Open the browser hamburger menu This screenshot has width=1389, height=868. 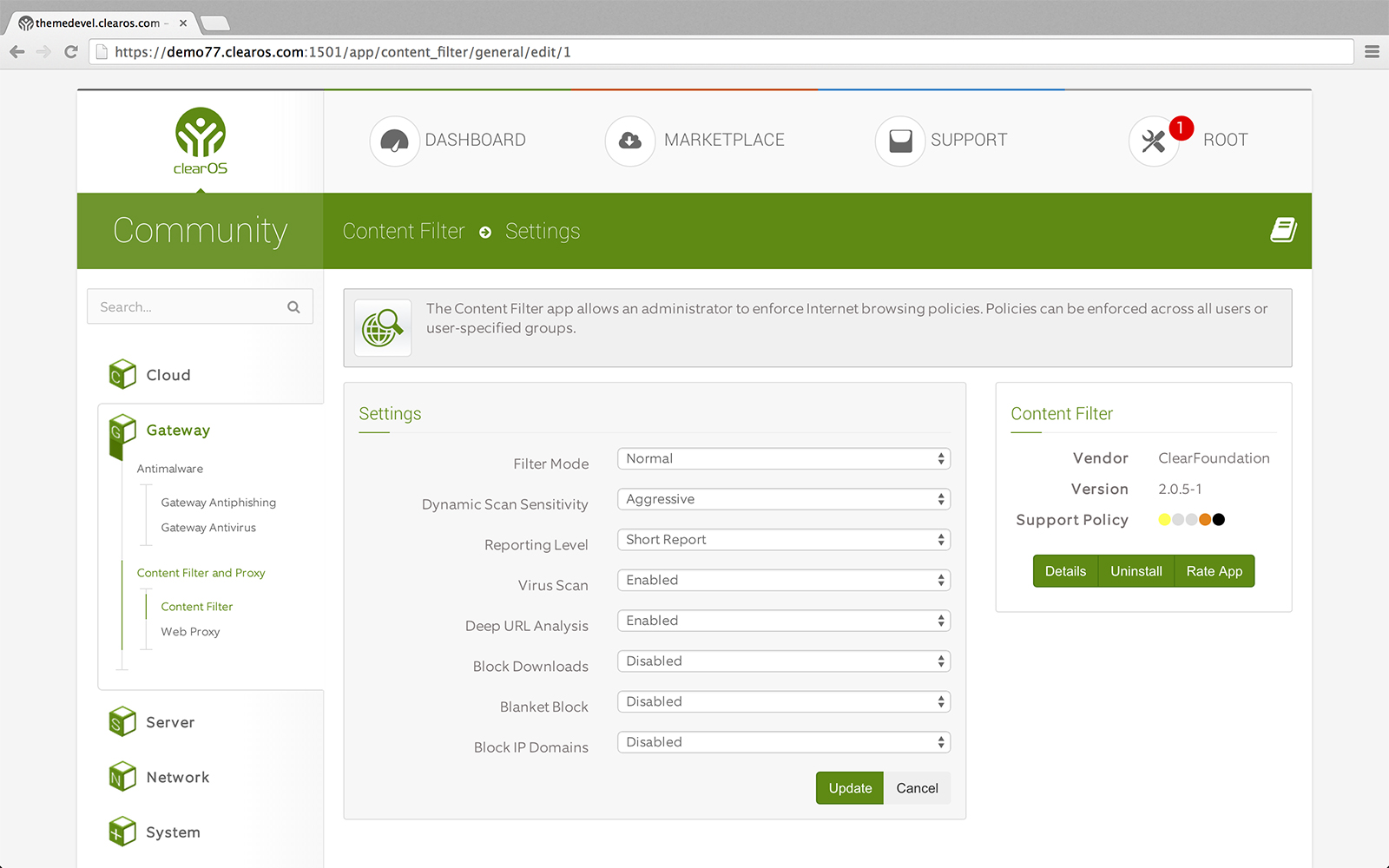[1372, 52]
